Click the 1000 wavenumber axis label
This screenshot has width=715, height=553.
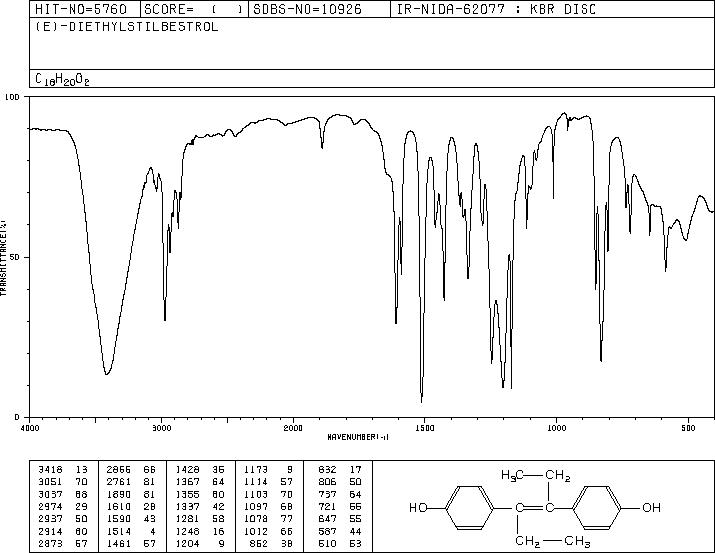coord(556,428)
